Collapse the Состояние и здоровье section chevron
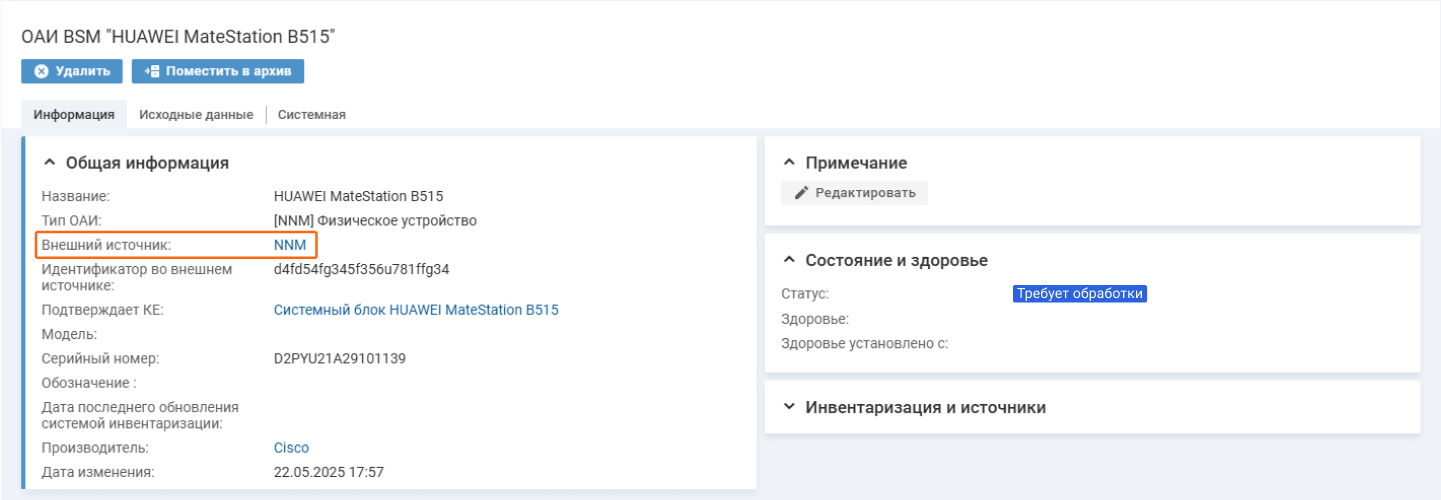The width and height of the screenshot is (1441, 500). point(789,260)
